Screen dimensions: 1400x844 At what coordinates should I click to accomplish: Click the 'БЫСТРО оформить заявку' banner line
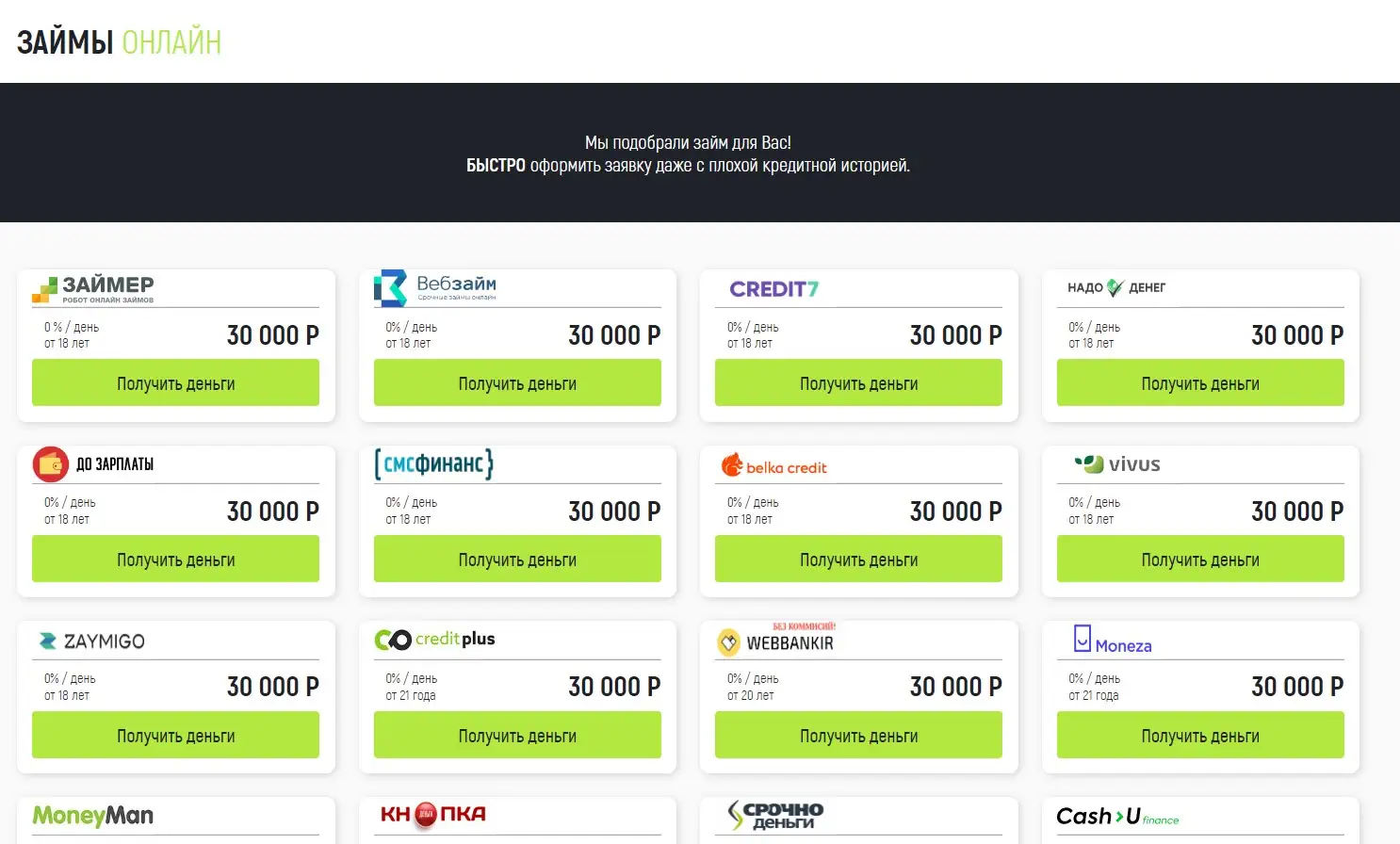[x=688, y=166]
